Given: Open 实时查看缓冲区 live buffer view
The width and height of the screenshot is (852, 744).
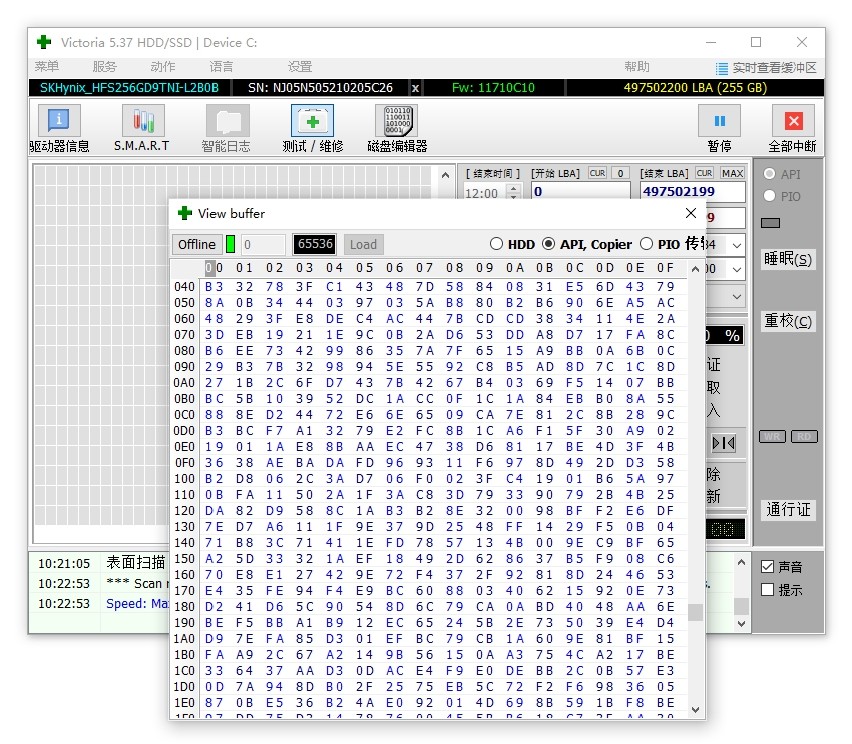Looking at the screenshot, I should [x=766, y=67].
